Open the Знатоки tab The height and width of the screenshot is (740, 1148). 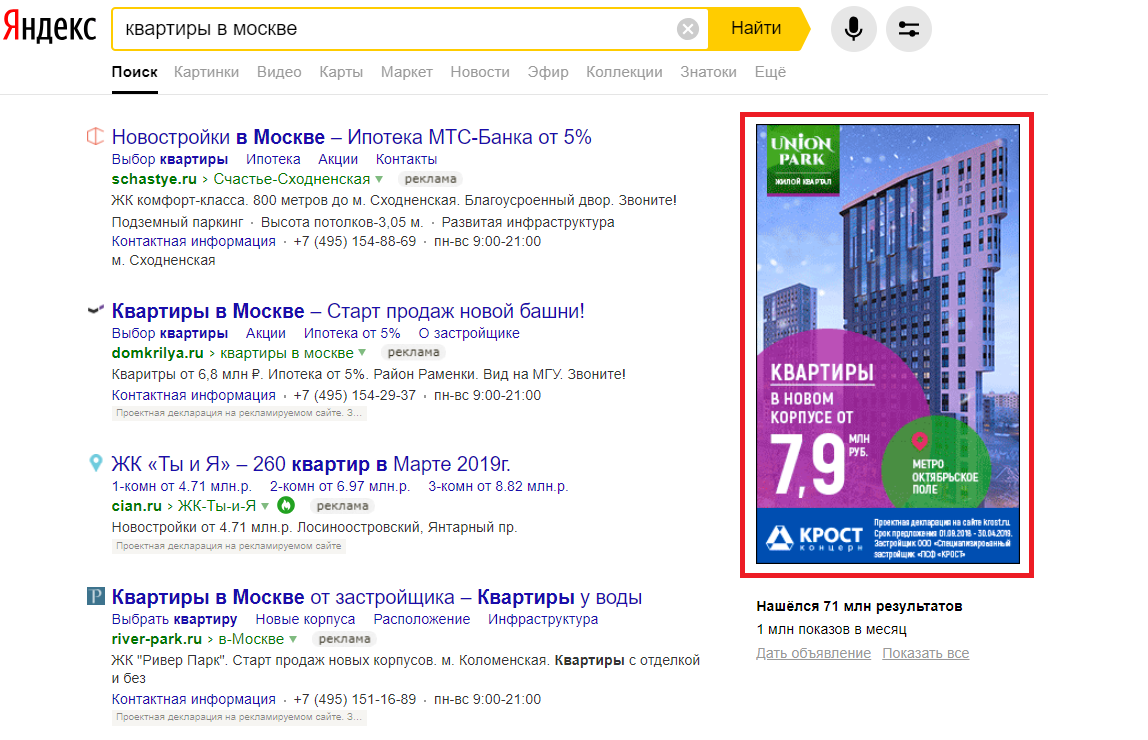coord(708,72)
